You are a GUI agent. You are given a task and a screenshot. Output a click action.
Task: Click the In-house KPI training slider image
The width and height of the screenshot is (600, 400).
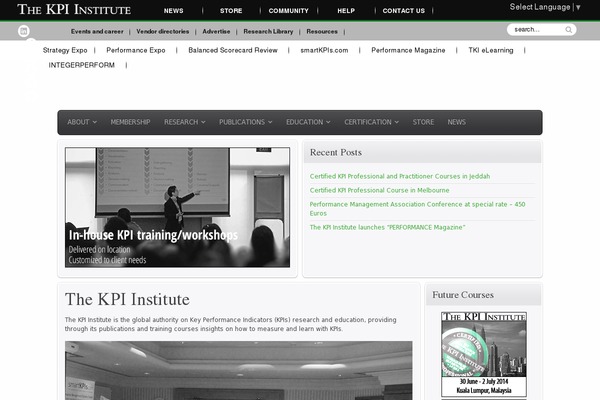click(178, 207)
